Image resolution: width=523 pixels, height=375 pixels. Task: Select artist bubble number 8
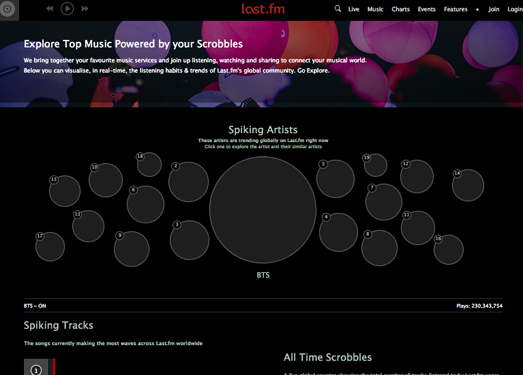(x=379, y=248)
